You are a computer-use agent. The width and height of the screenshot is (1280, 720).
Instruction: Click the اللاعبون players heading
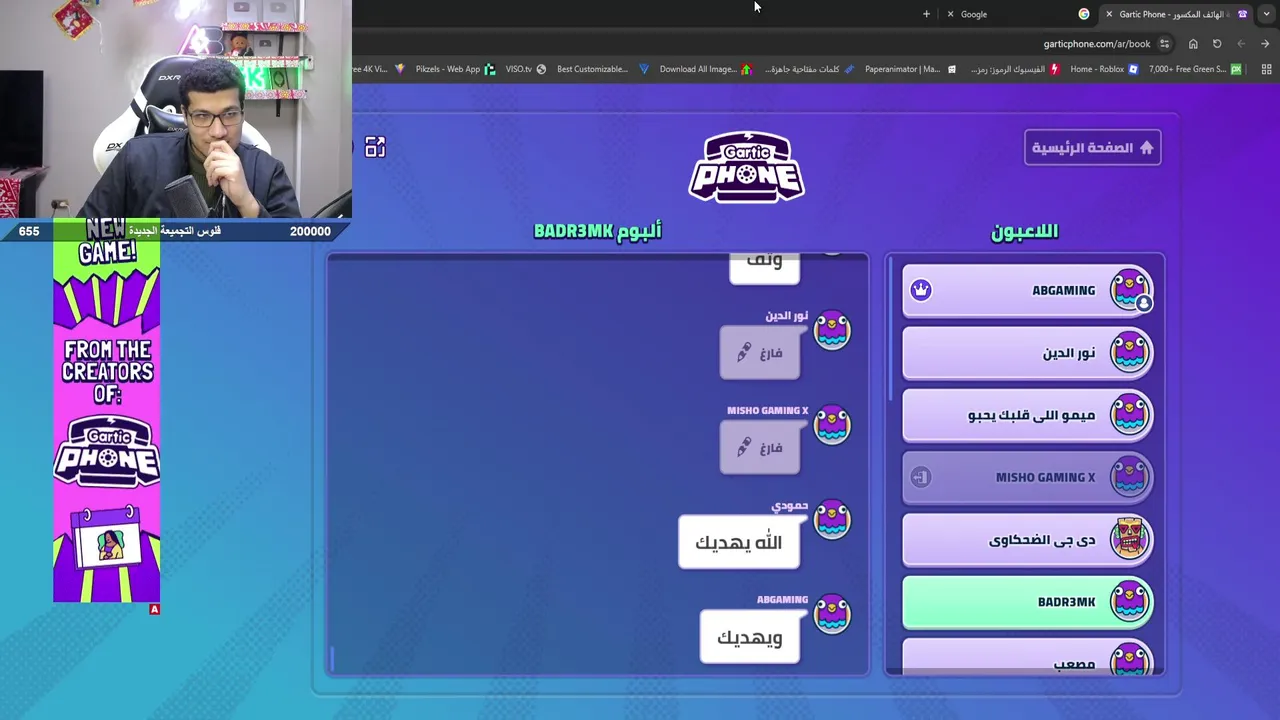(1024, 231)
